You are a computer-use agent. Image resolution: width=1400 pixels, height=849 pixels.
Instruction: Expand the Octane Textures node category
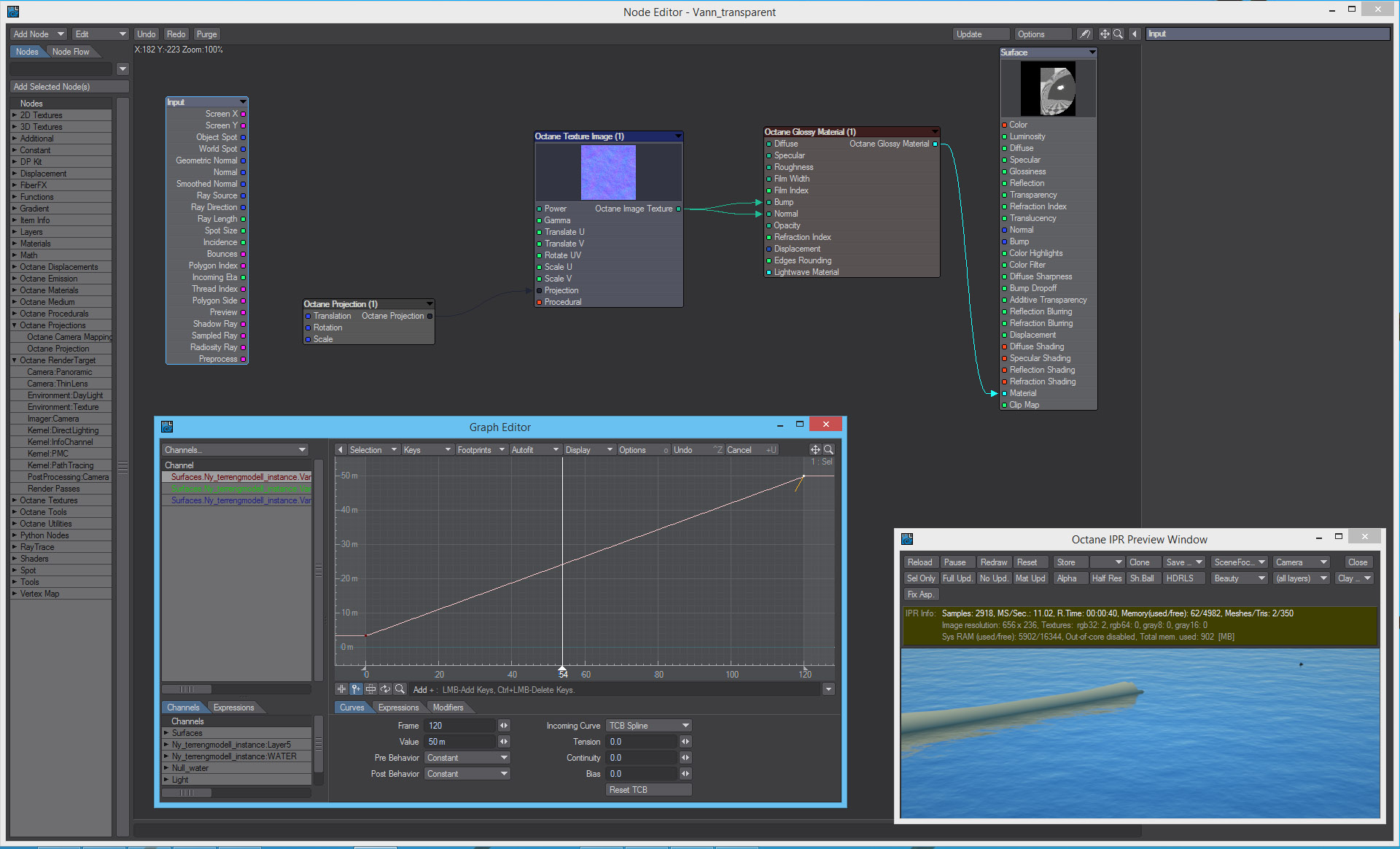coord(14,500)
